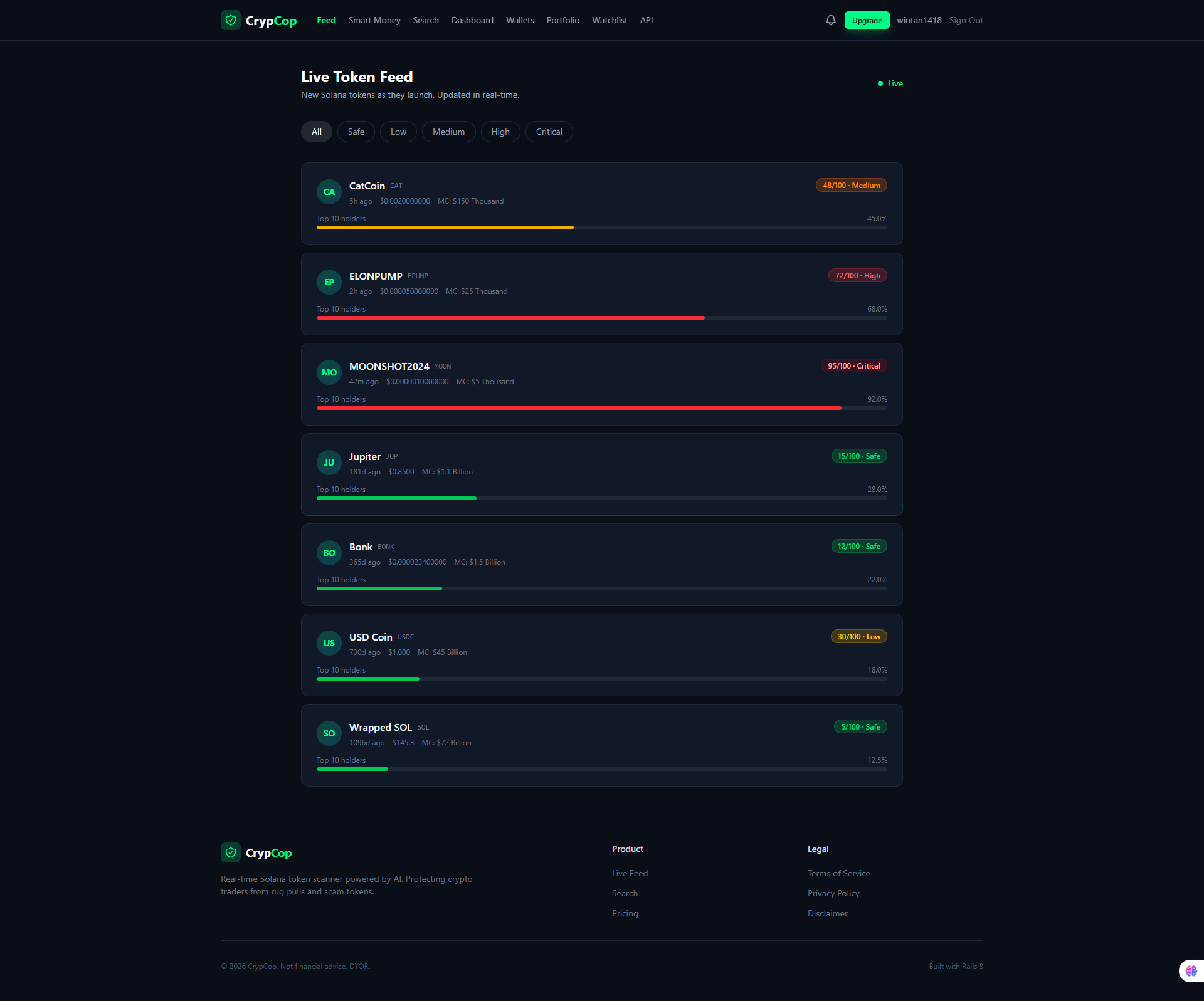The width and height of the screenshot is (1204, 1001).
Task: Click the EP avatar for ELONPUMP
Action: [329, 282]
